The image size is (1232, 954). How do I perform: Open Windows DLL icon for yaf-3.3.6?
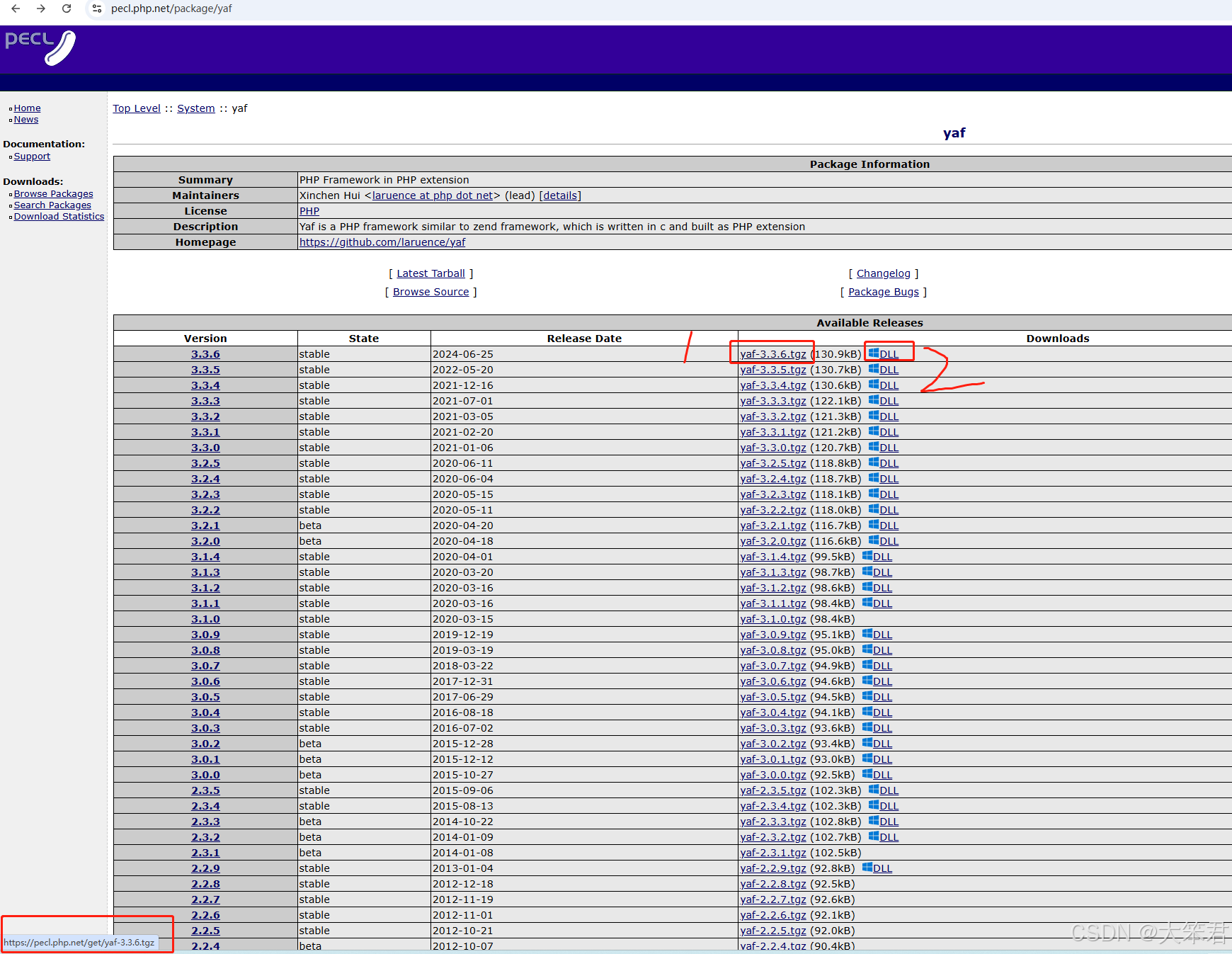point(874,353)
